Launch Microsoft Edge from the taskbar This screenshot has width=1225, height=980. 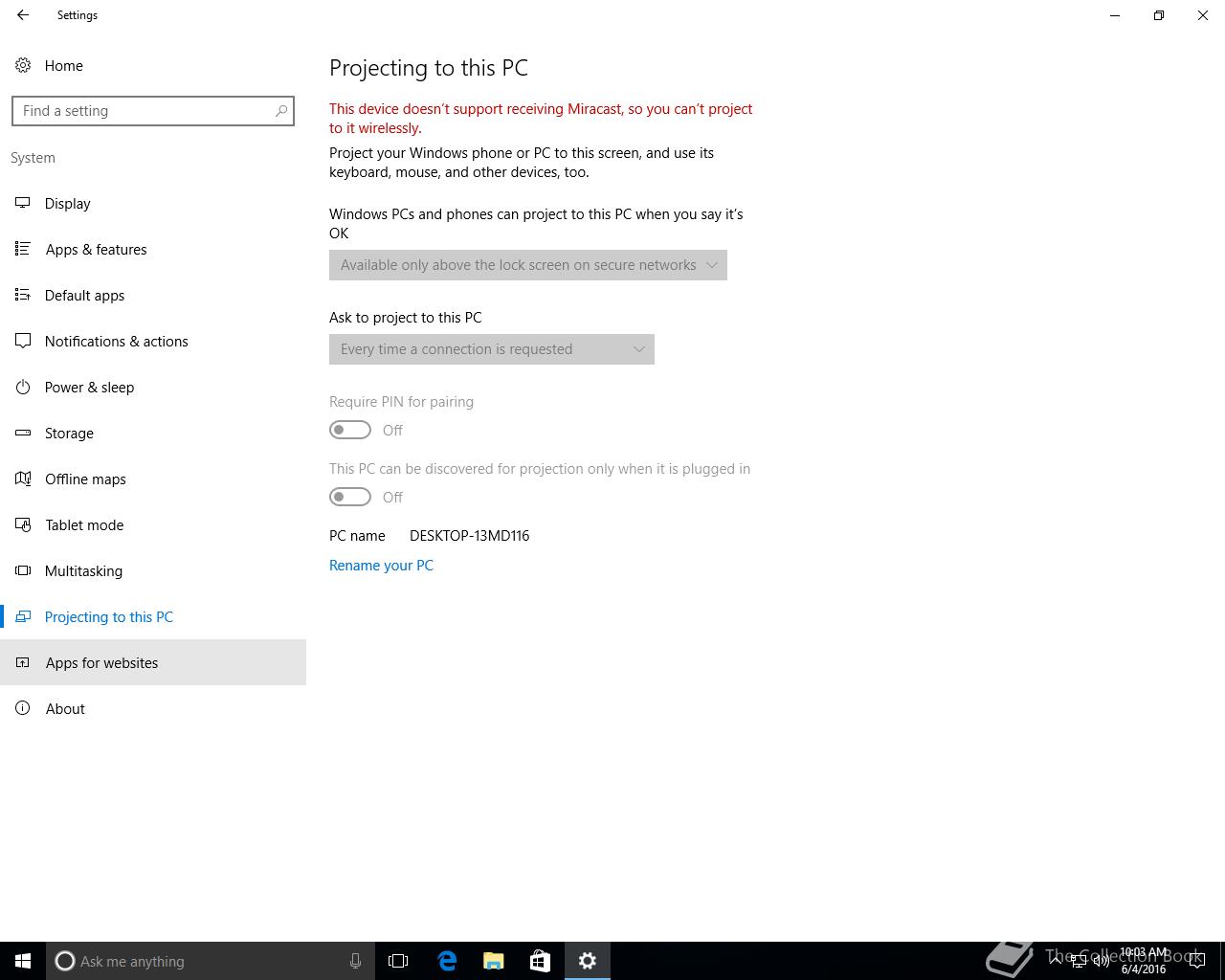(x=447, y=961)
